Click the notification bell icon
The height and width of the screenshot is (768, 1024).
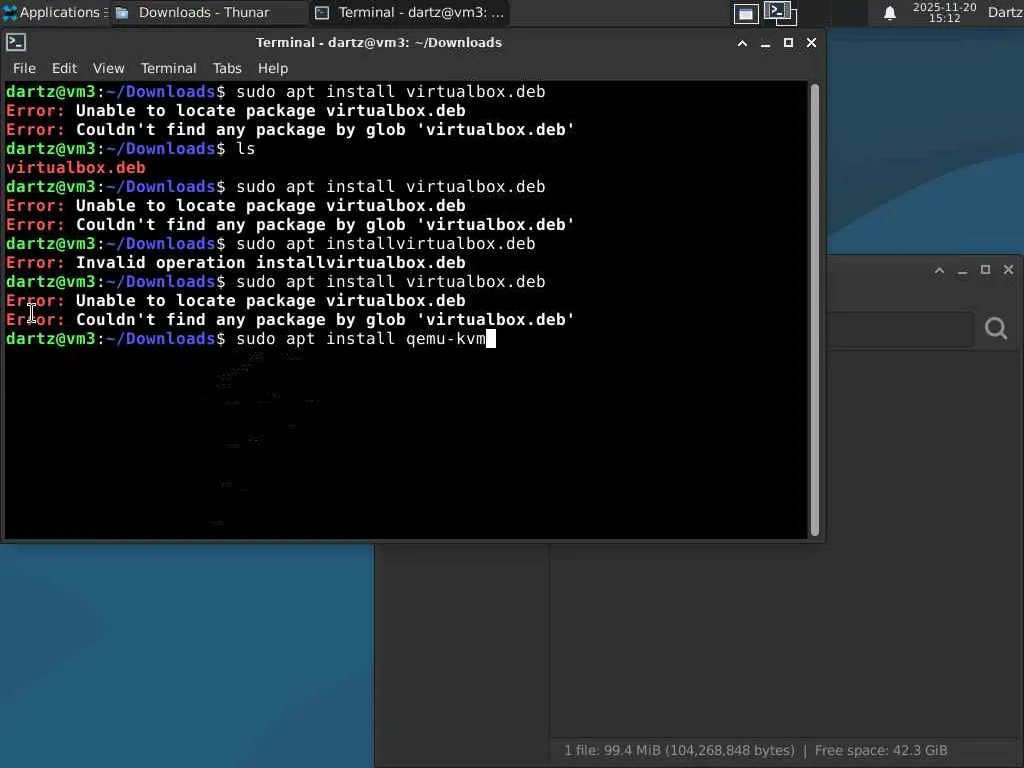(889, 13)
